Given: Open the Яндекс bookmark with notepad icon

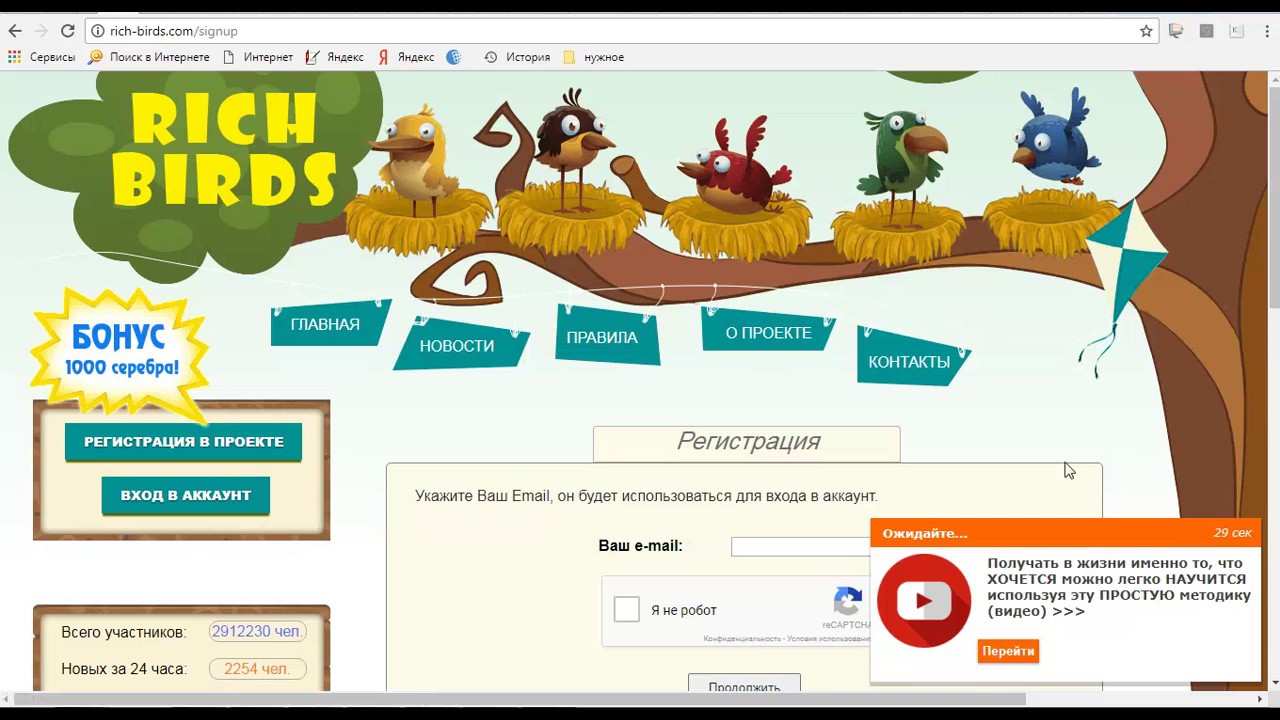Looking at the screenshot, I should 334,57.
